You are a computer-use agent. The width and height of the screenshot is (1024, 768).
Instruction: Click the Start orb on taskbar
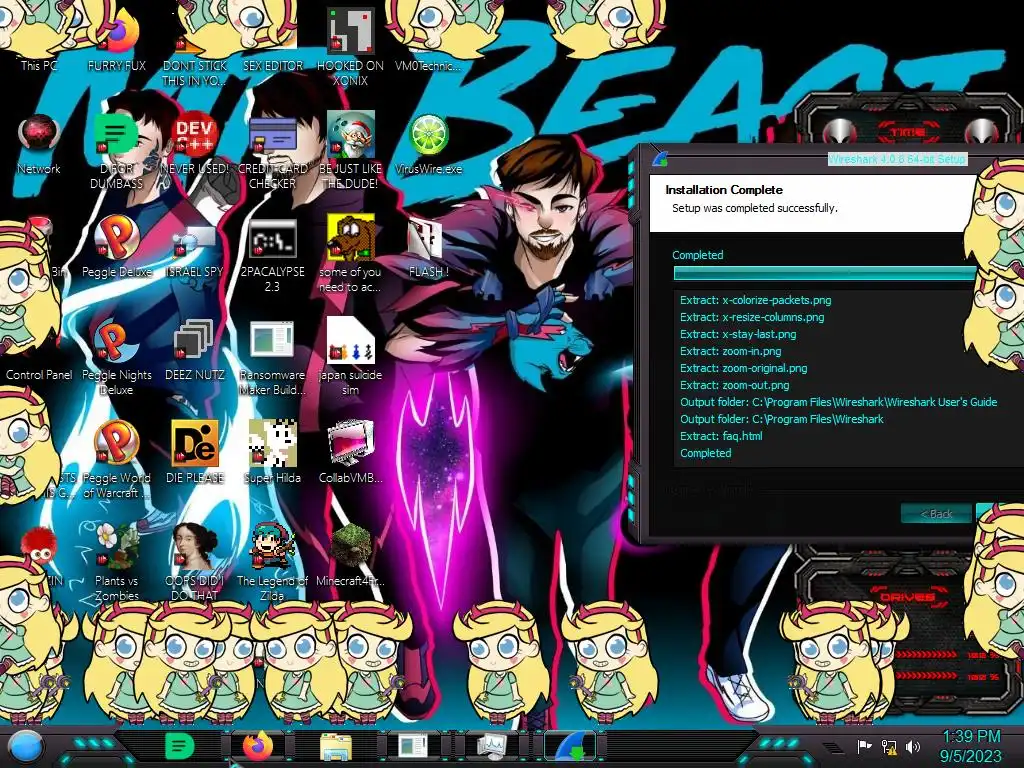pos(27,746)
